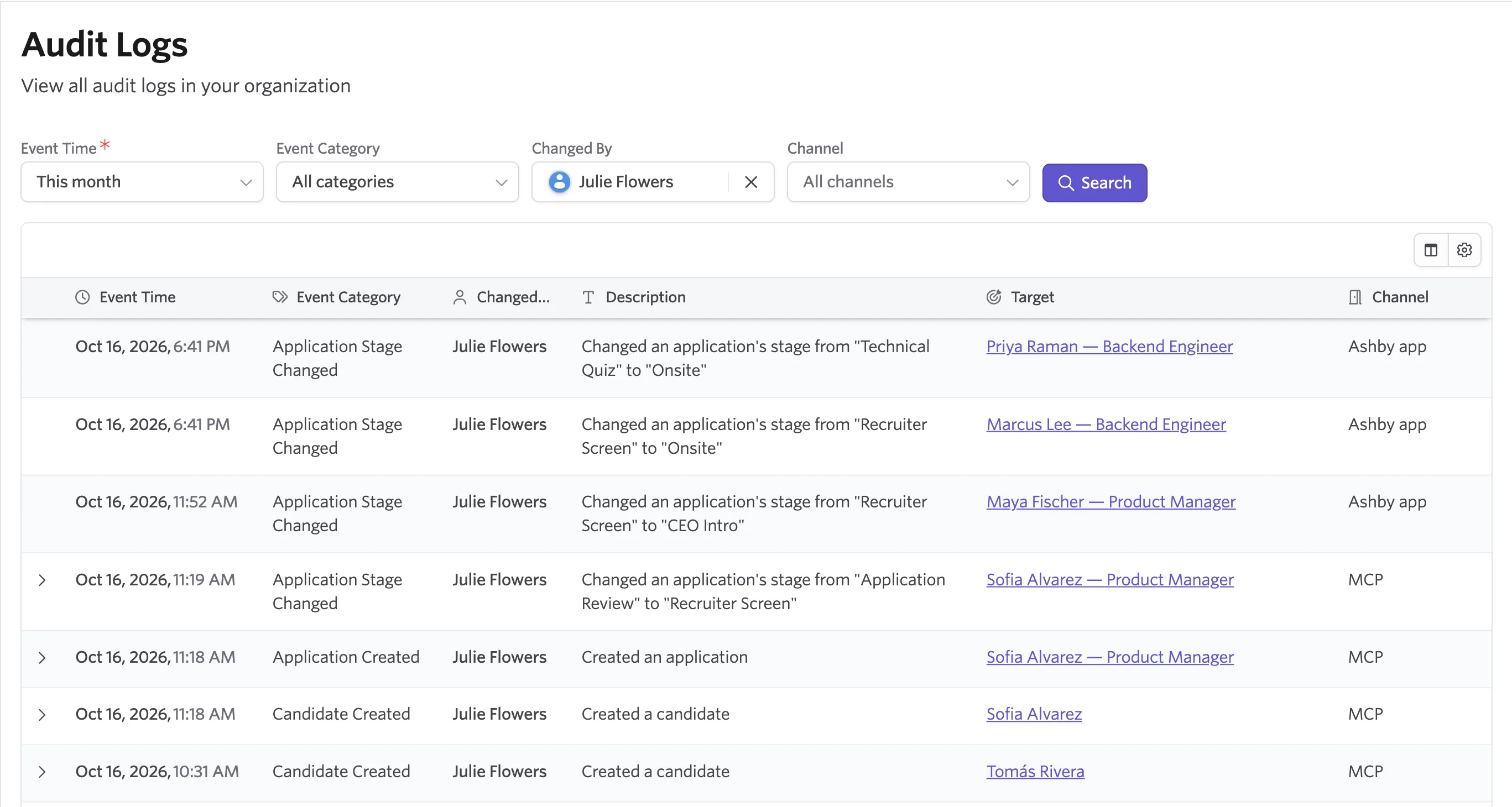Select the 'CEO Intro' stage change description
The width and height of the screenshot is (1512, 807).
pyautogui.click(x=754, y=513)
